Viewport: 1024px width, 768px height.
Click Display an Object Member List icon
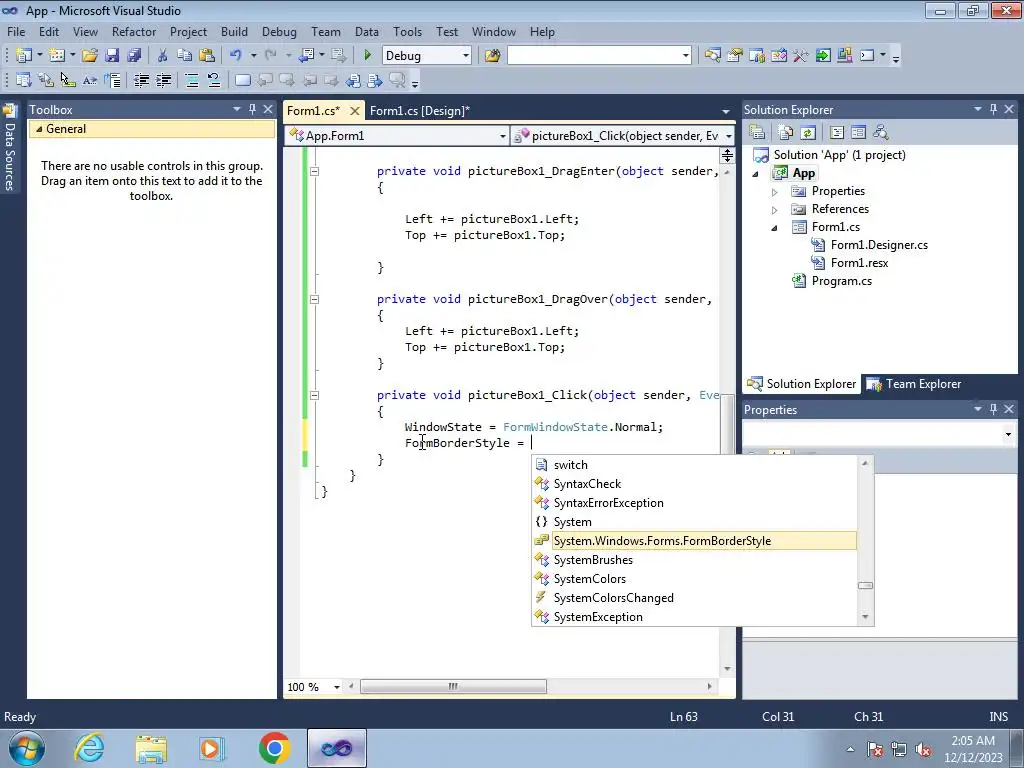click(x=24, y=80)
